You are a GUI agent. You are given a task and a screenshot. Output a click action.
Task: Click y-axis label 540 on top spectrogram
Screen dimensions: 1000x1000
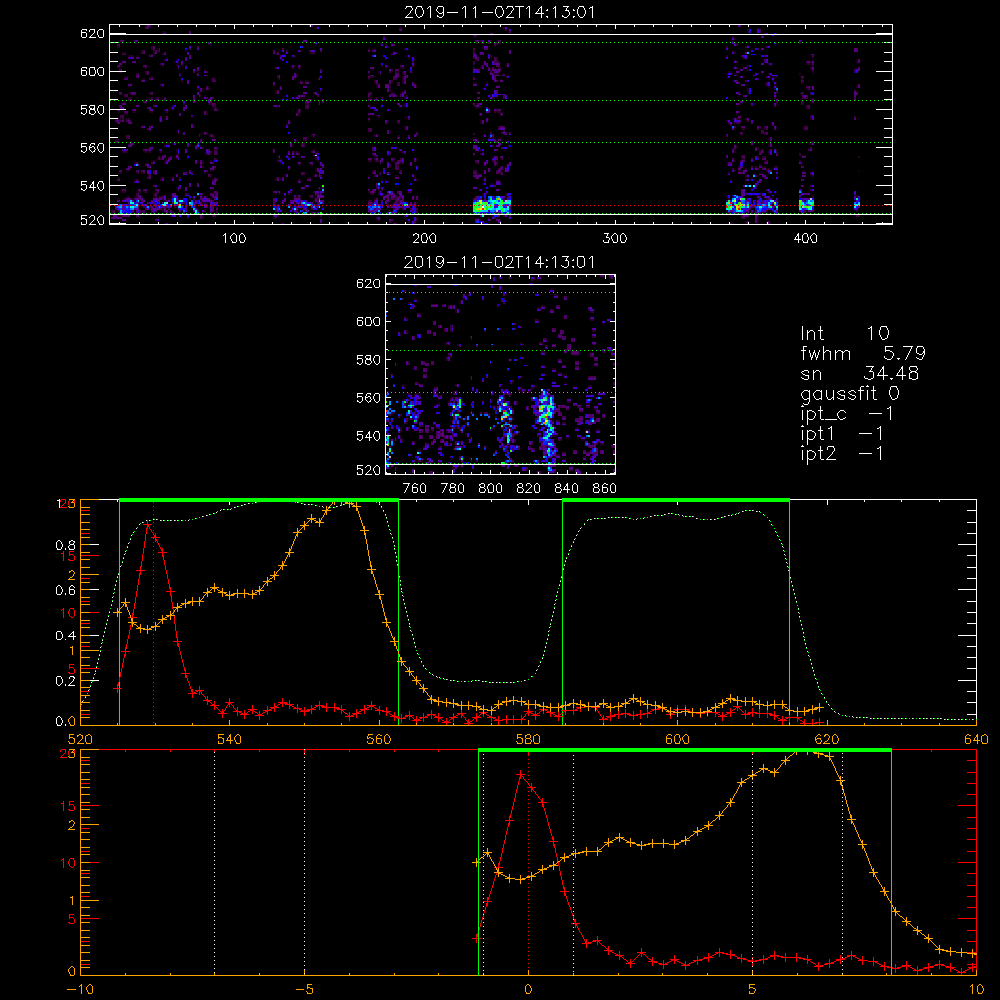click(x=92, y=186)
